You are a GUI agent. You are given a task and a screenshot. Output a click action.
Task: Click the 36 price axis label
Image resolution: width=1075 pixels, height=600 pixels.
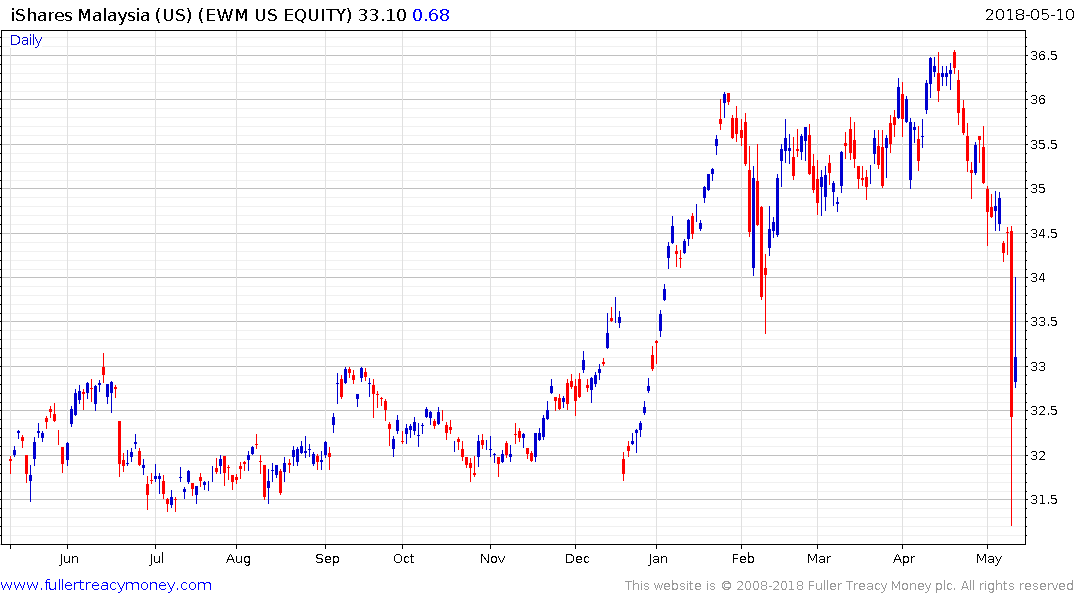(x=1038, y=100)
